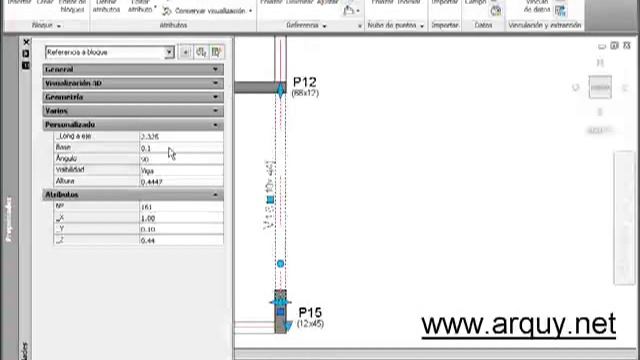The width and height of the screenshot is (640, 360).
Task: Select the '_Long a eje' property label
Action: pos(73,136)
